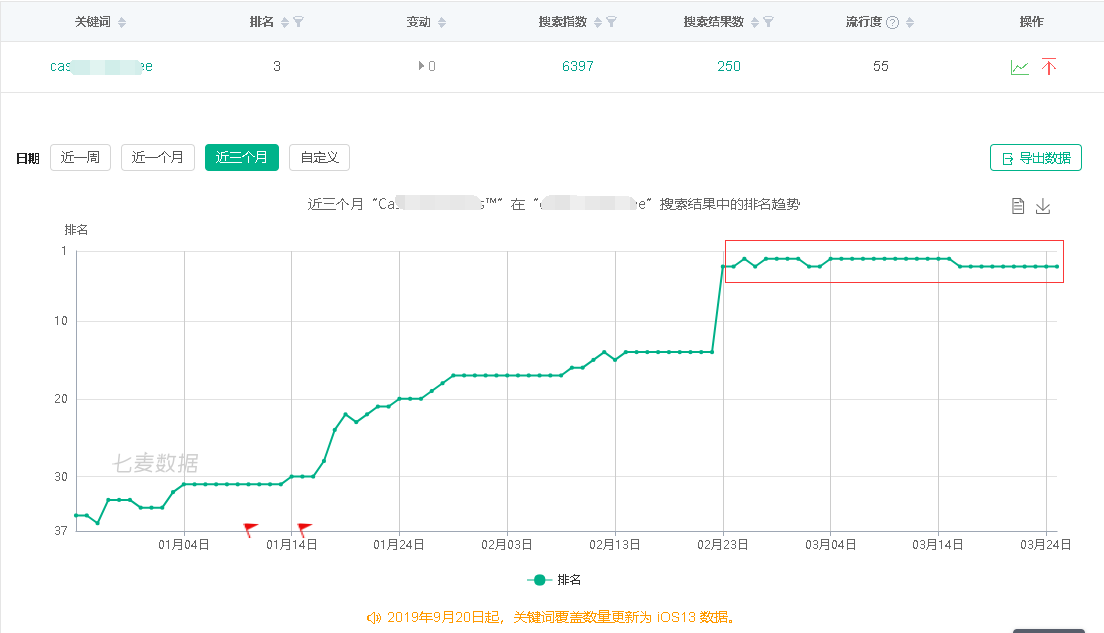Toggle the 排名 legend below the chart

(554, 578)
